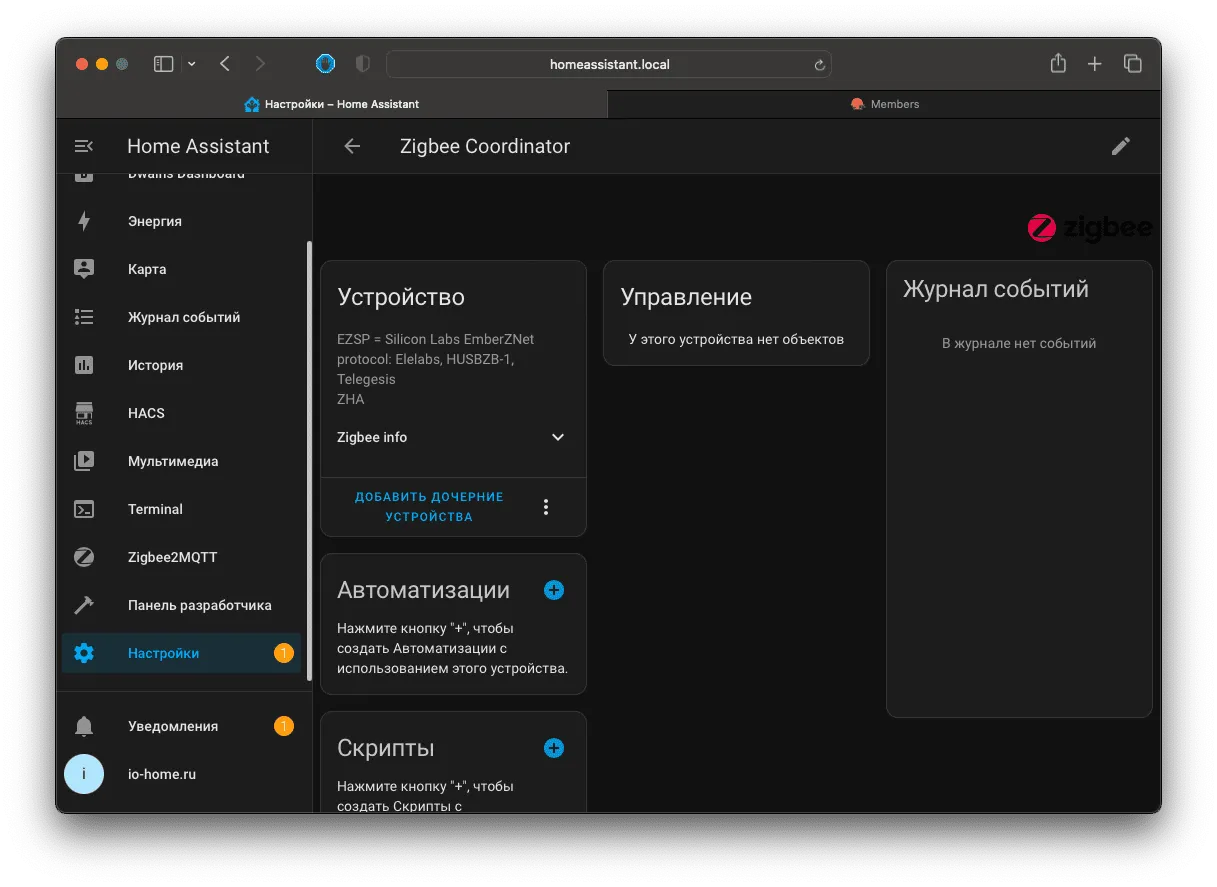
Task: Click the HACS store icon
Action: click(84, 413)
